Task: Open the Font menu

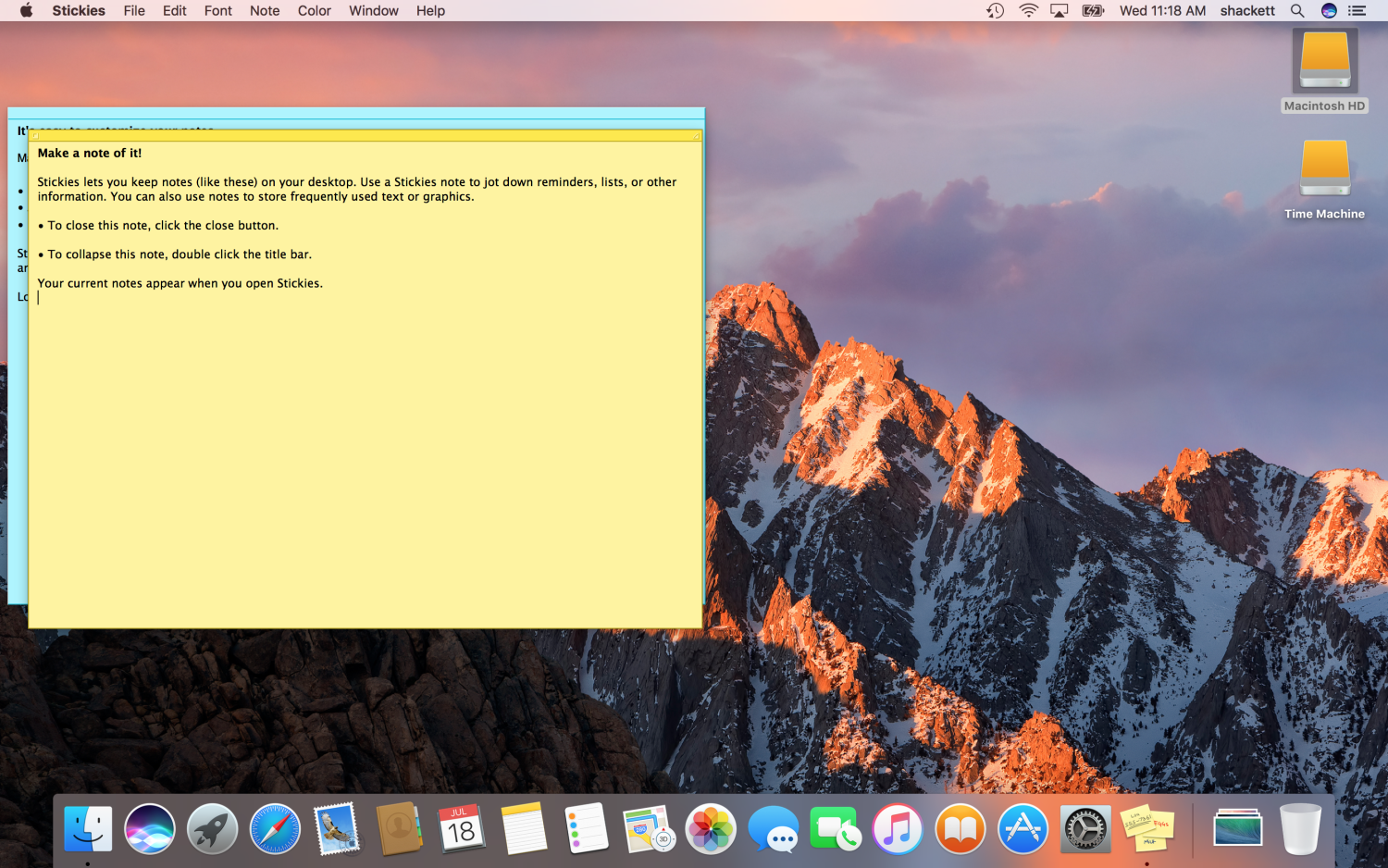Action: [217, 11]
